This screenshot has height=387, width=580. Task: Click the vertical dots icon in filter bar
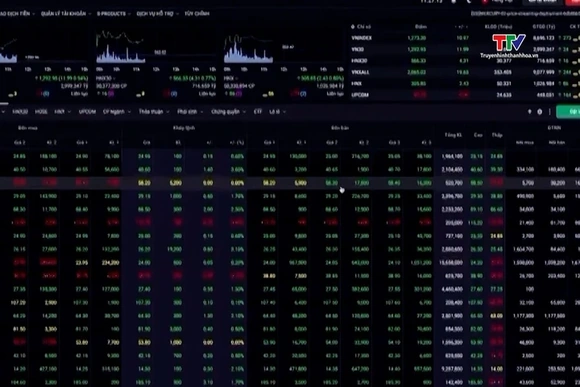[x=550, y=112]
